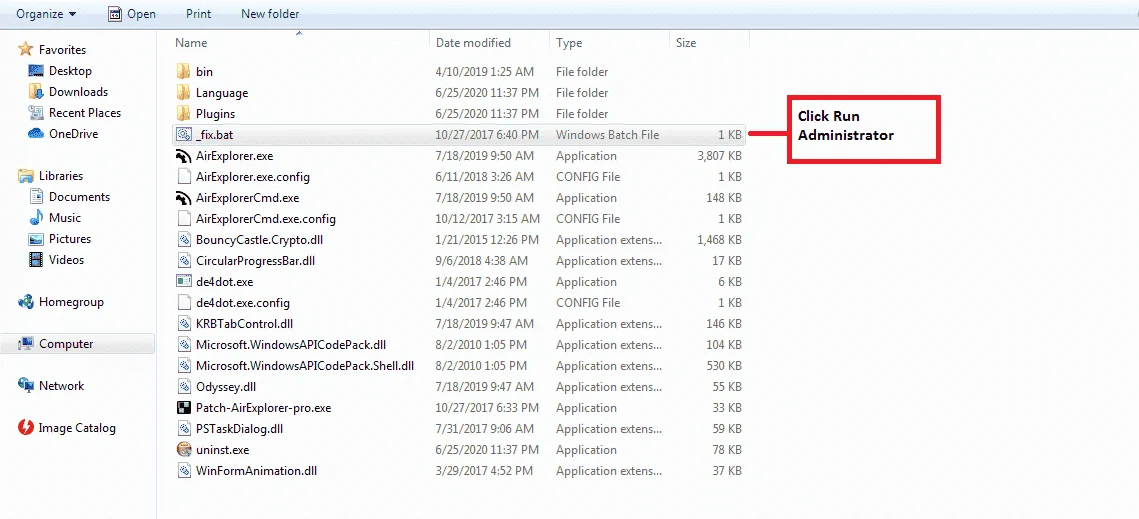Click Print in the toolbar

(198, 13)
